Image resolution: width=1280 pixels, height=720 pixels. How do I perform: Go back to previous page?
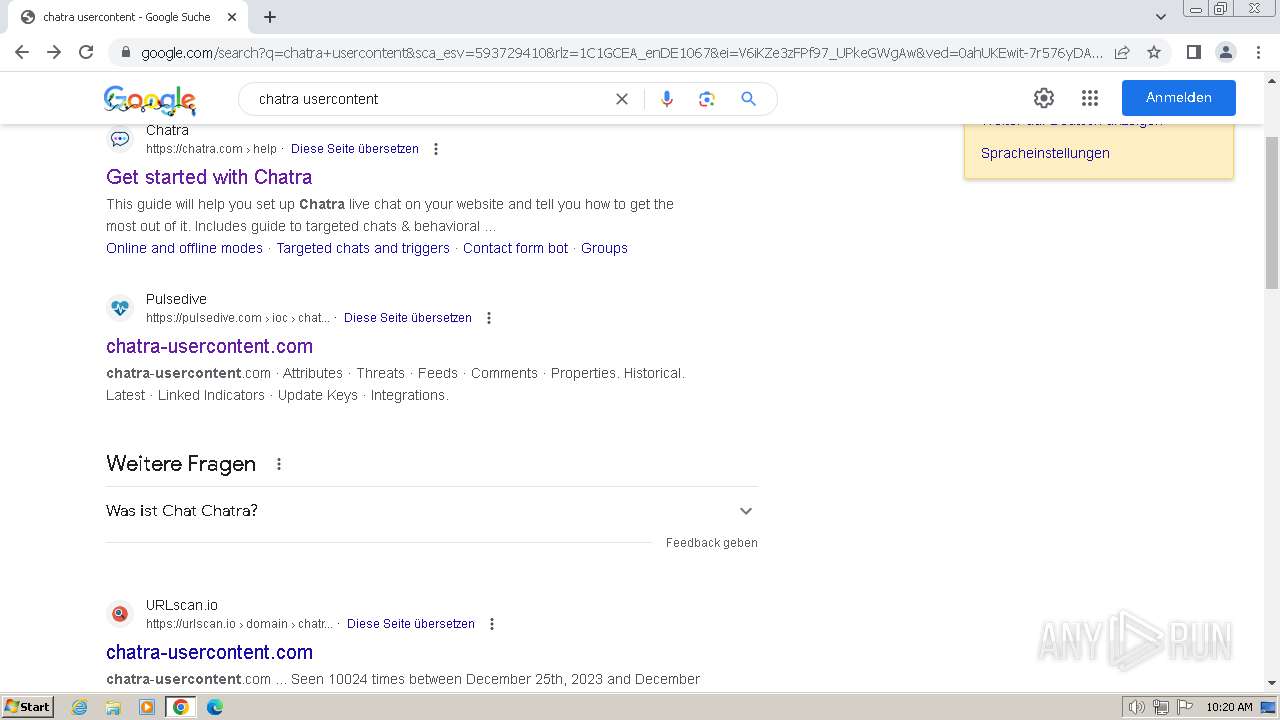point(22,52)
